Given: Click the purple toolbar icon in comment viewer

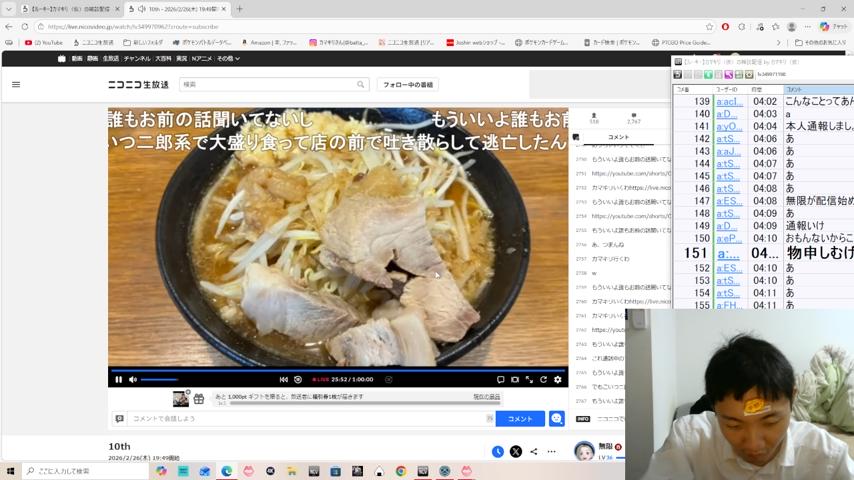Looking at the screenshot, I should coord(729,75).
